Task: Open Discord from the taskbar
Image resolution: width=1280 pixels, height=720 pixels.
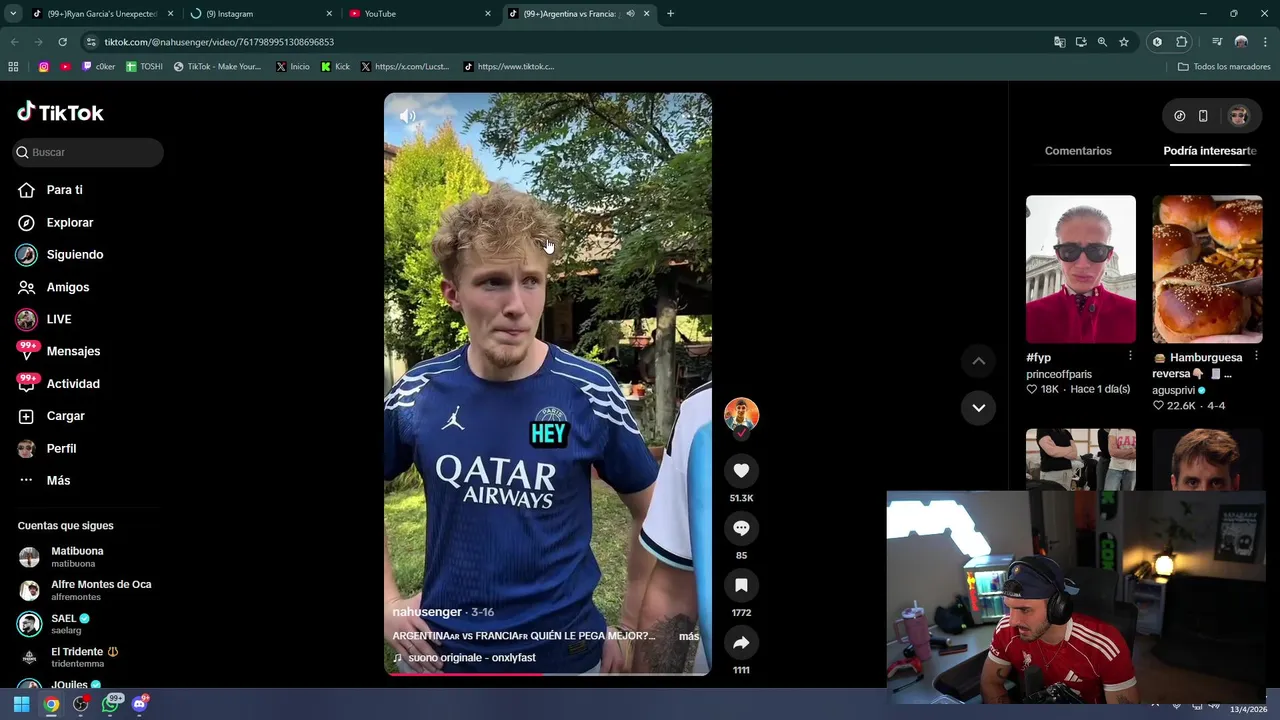Action: point(139,704)
